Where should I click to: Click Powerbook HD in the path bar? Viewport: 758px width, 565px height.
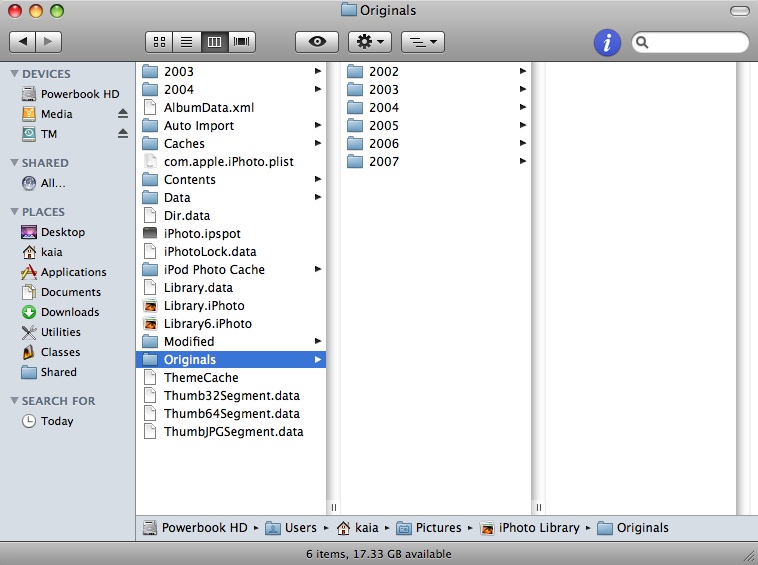click(x=195, y=528)
